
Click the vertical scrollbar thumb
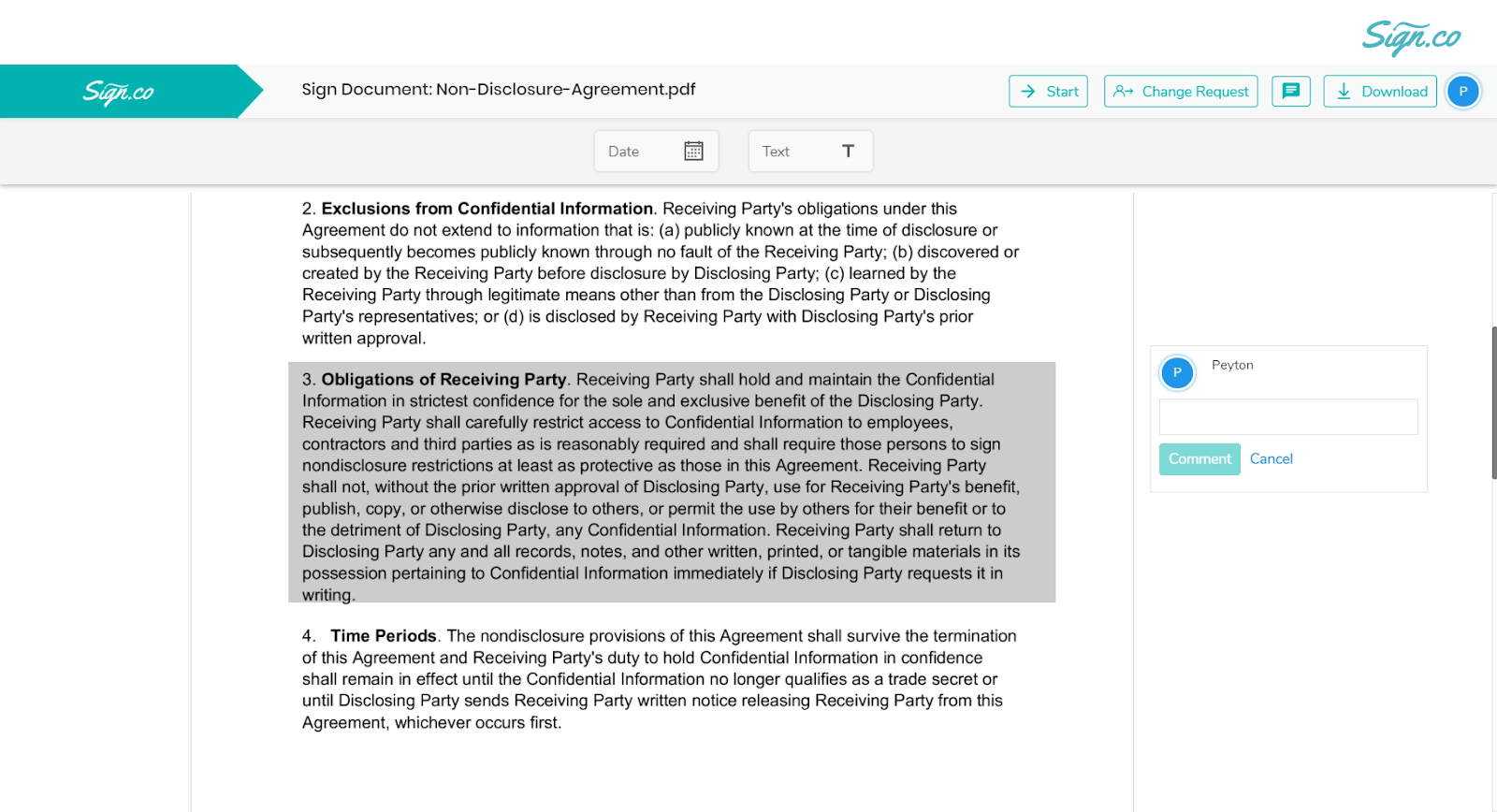(1494, 402)
